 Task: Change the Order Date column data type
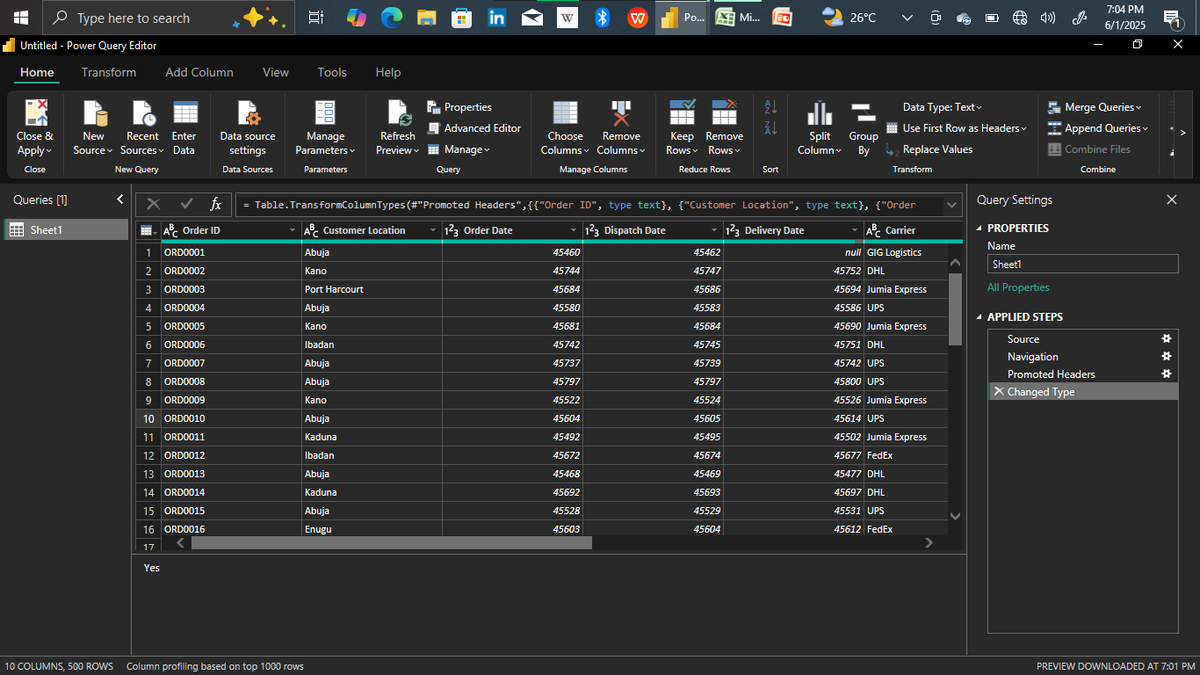click(451, 230)
